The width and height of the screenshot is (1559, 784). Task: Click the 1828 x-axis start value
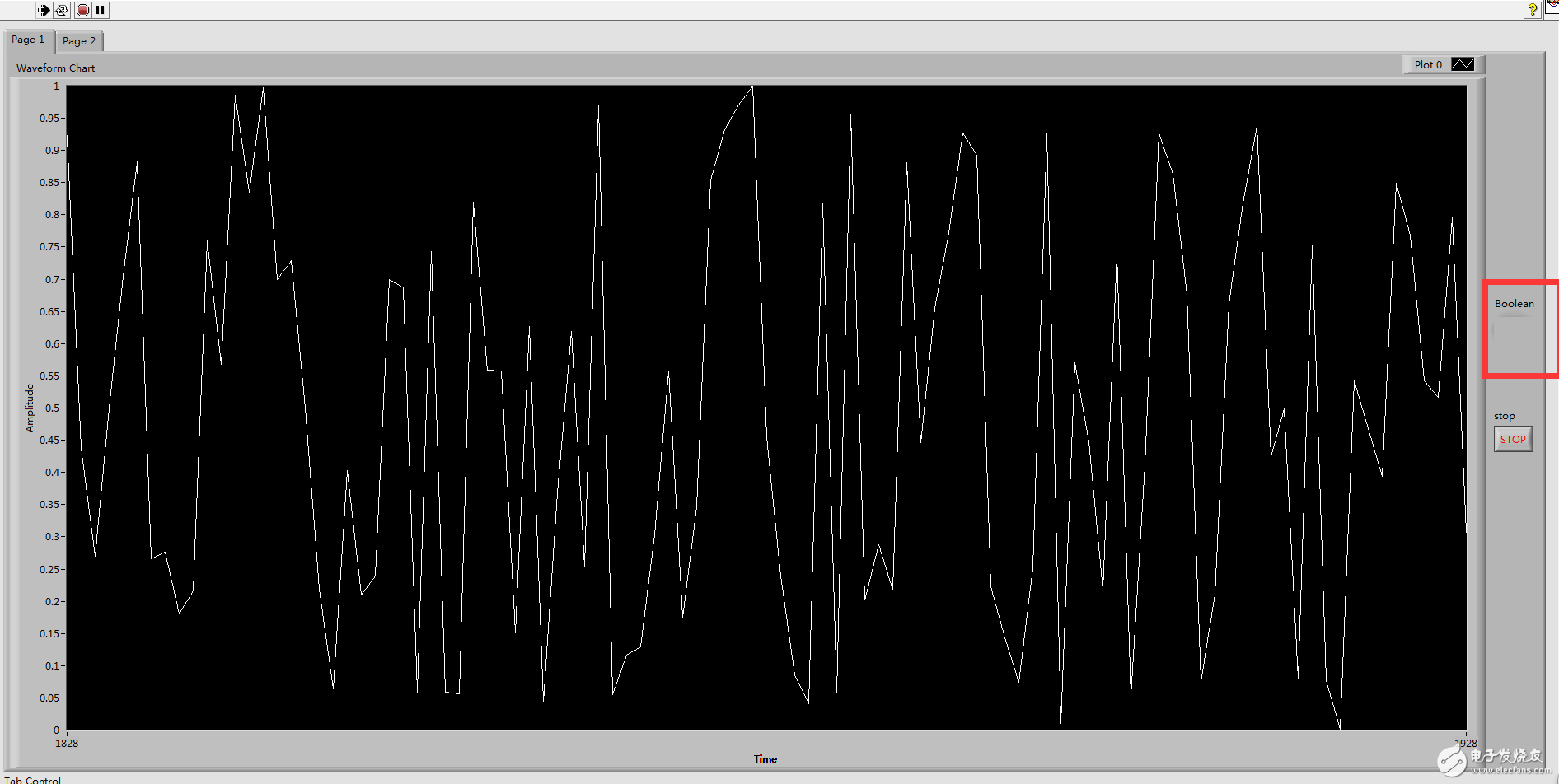(x=67, y=743)
